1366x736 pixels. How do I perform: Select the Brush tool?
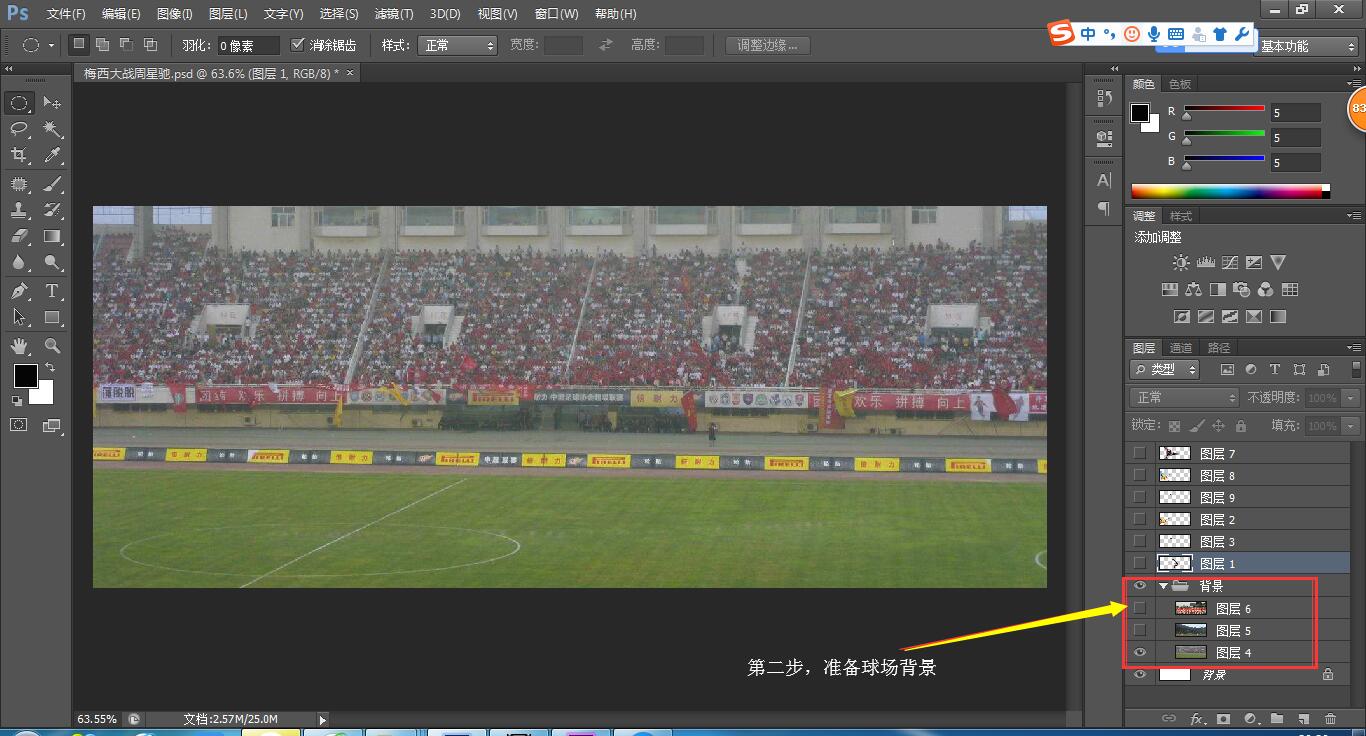52,184
